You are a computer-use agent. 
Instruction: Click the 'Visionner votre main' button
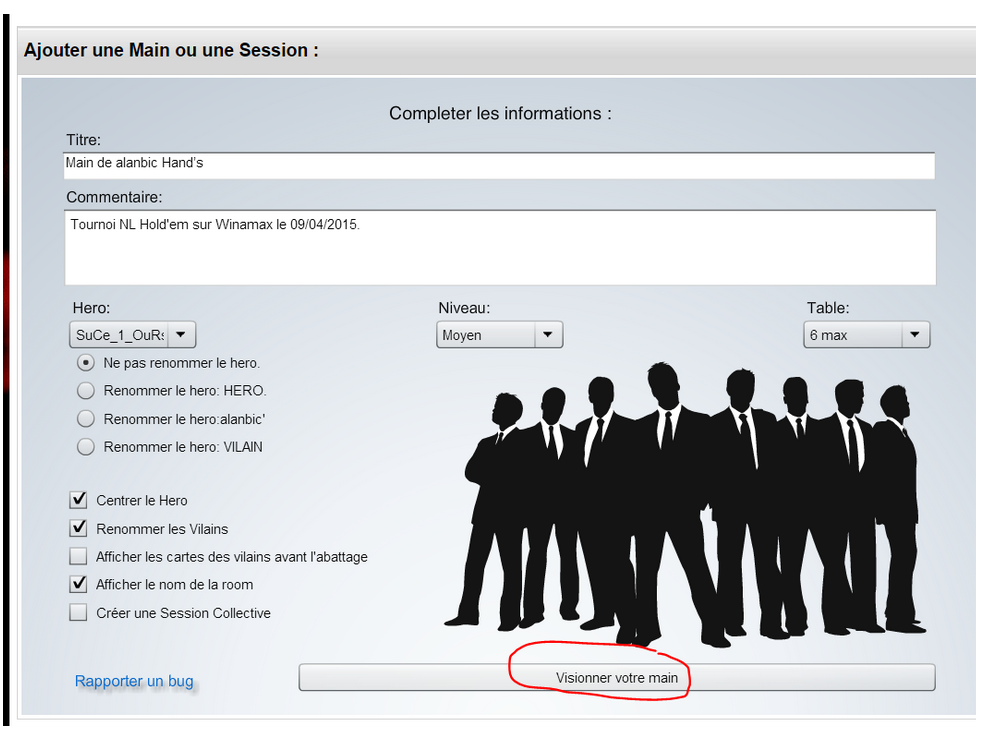point(617,677)
